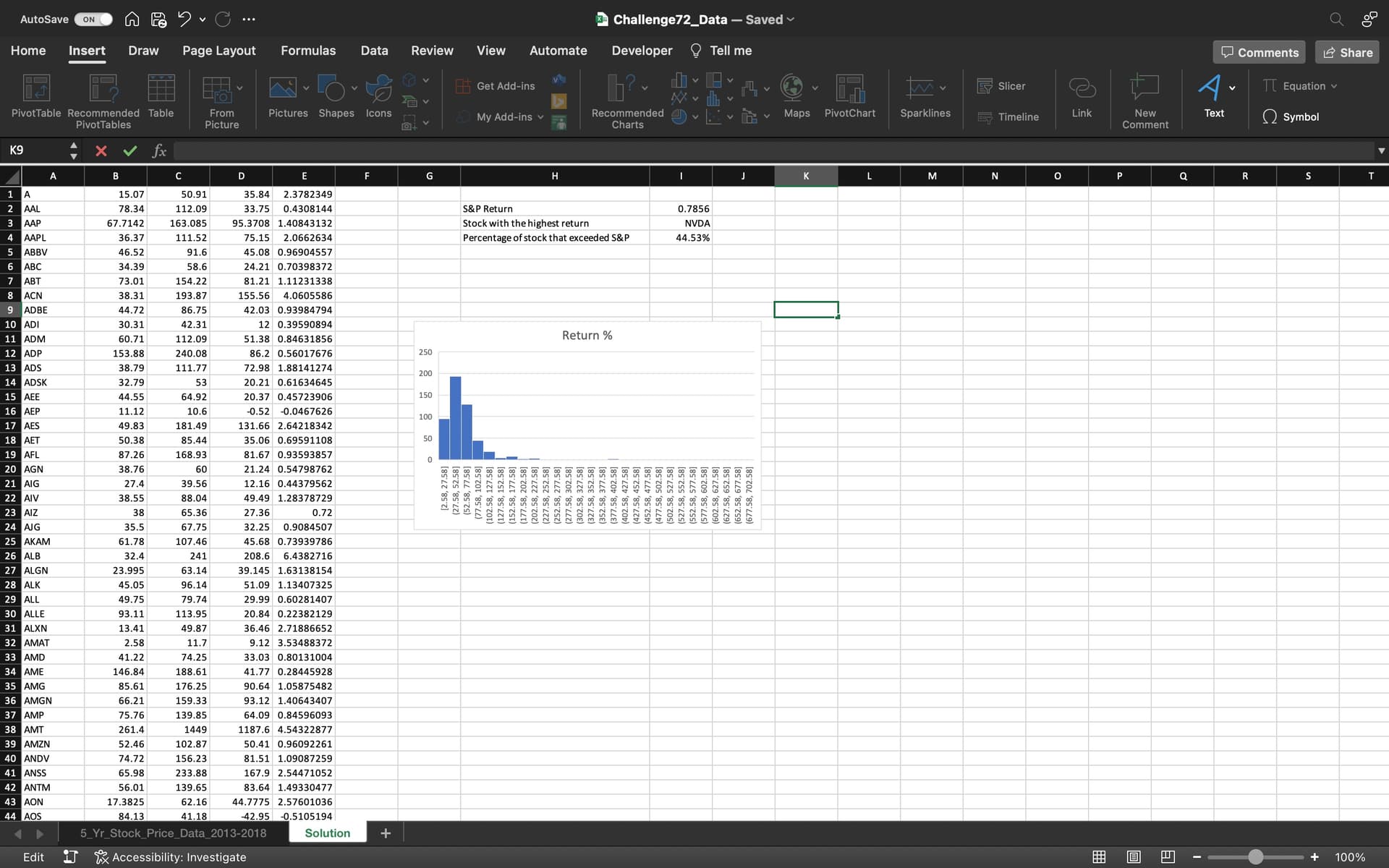Open the Equation dropdown arrow
The width and height of the screenshot is (1389, 868).
1334,86
